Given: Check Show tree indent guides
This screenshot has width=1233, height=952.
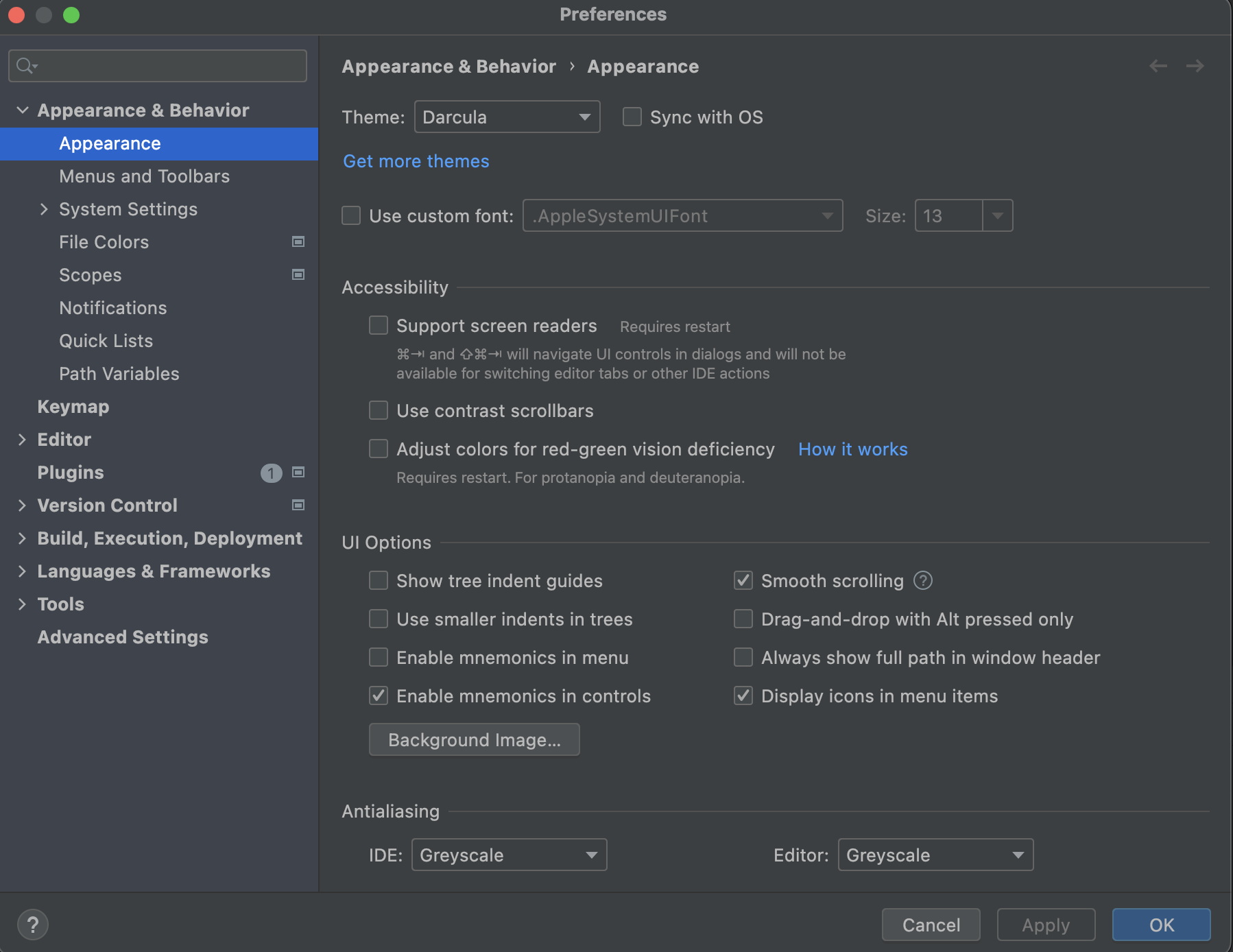Looking at the screenshot, I should (379, 580).
